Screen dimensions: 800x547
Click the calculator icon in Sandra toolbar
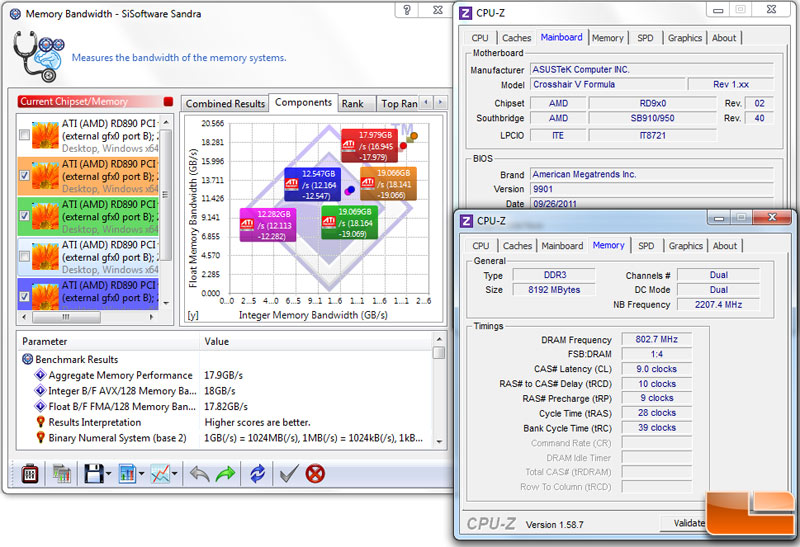coord(30,474)
